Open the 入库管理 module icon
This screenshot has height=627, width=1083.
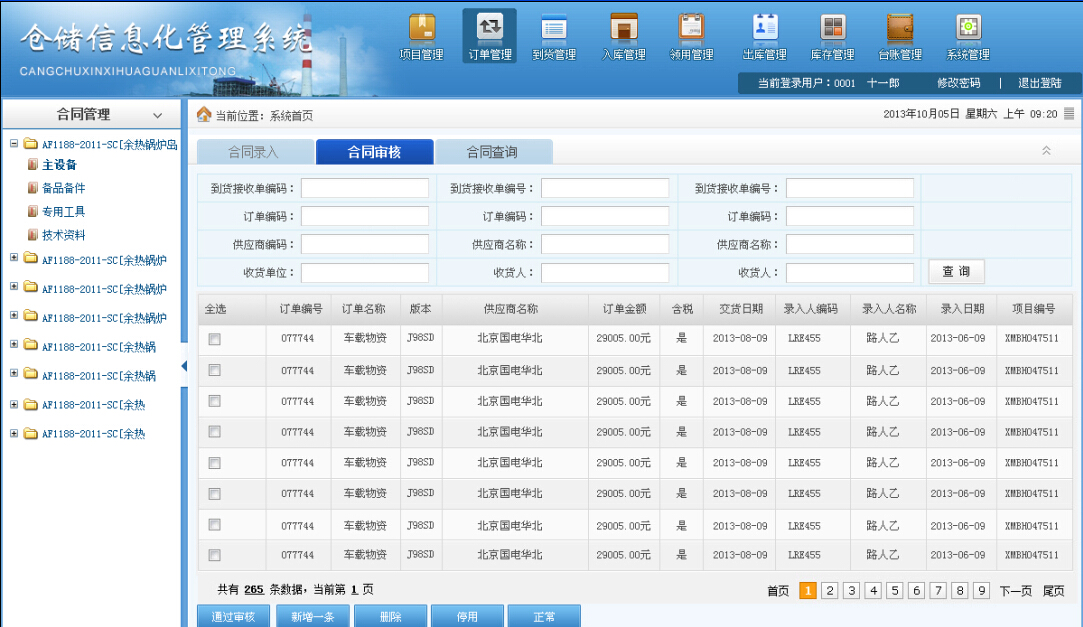point(623,28)
